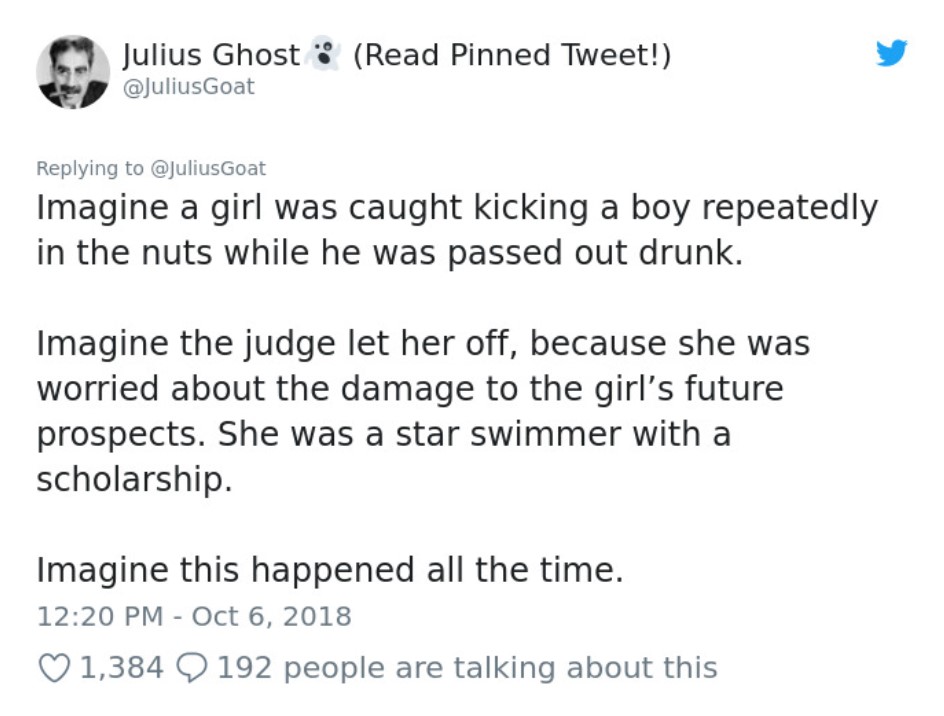Click the 'star swimmer' line of the tweet
The width and height of the screenshot is (944, 716).
(384, 435)
